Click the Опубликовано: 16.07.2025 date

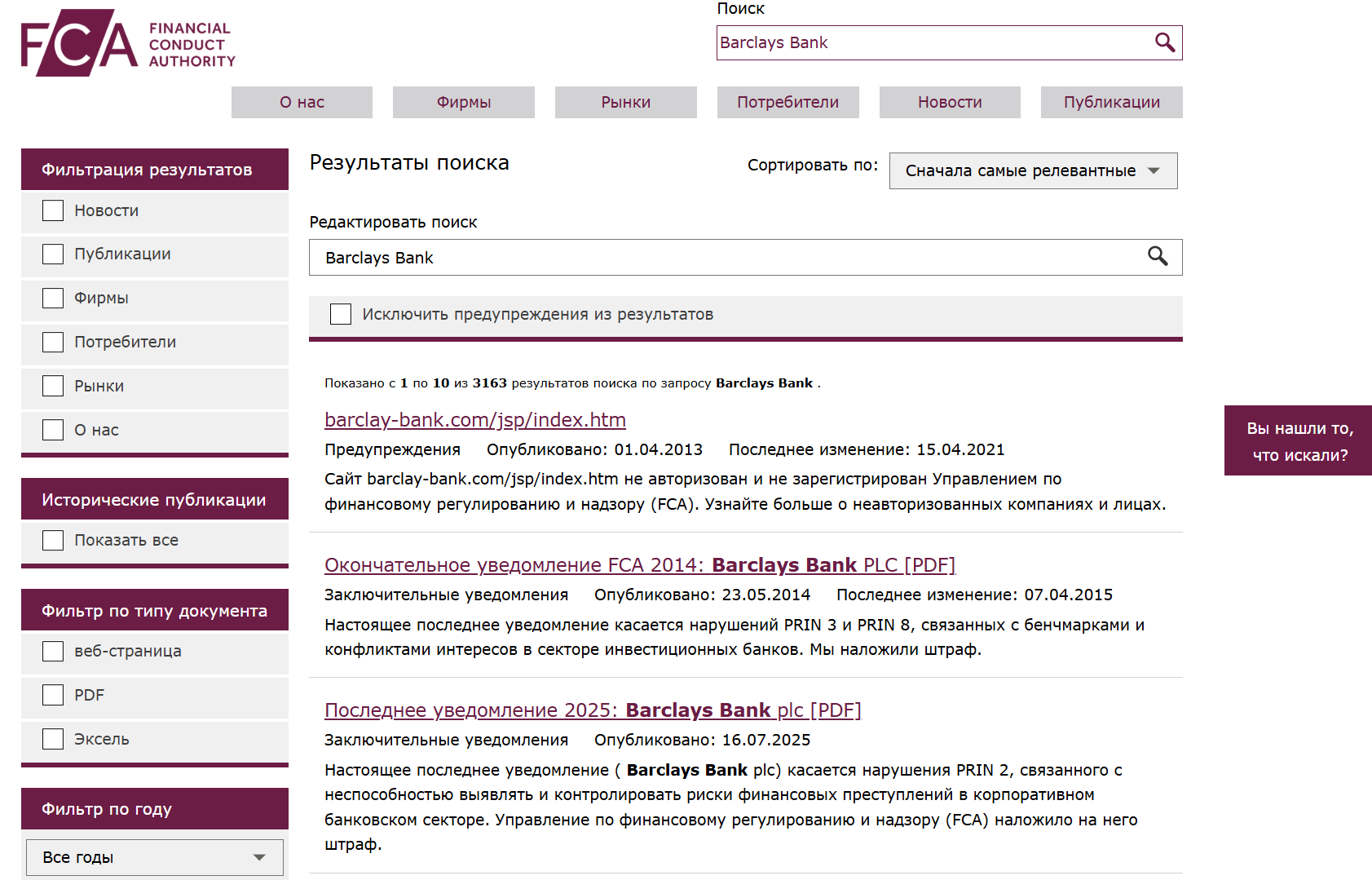702,740
